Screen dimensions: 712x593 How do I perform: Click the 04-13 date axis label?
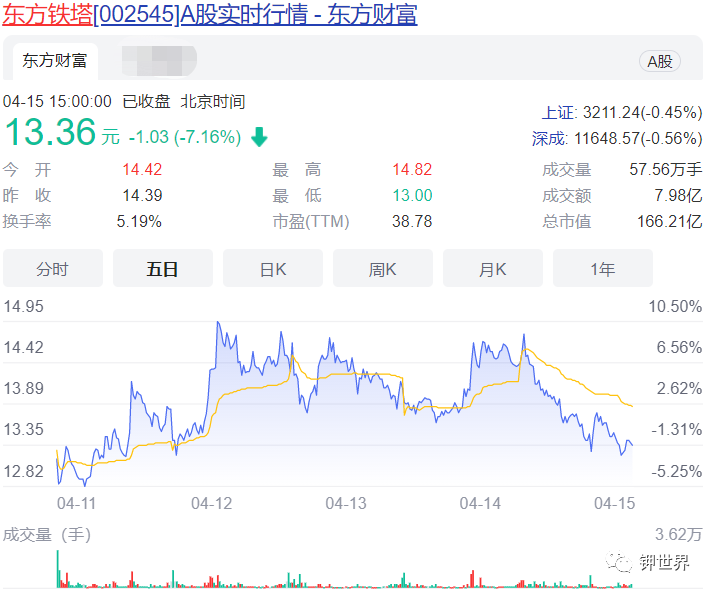pyautogui.click(x=346, y=504)
